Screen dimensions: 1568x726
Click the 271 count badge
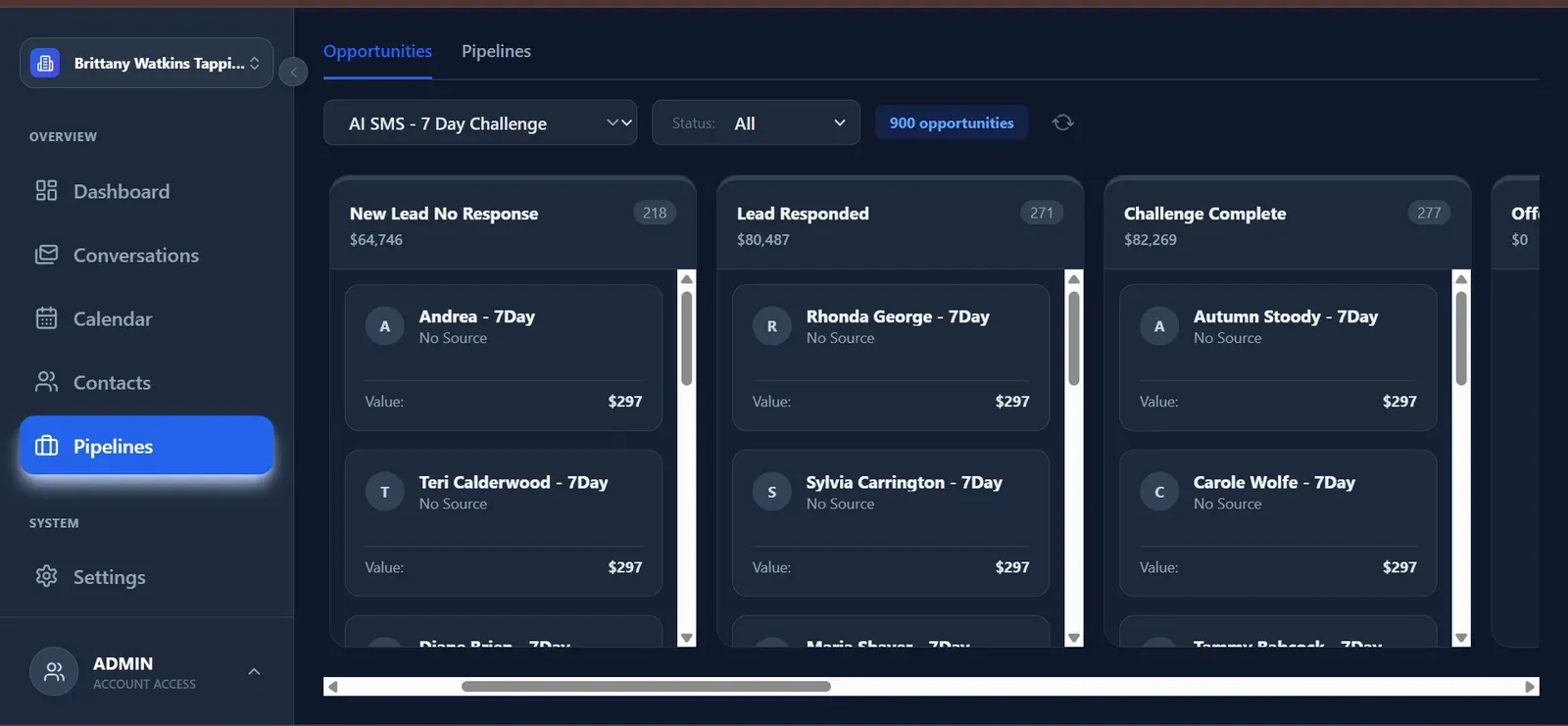[1042, 213]
